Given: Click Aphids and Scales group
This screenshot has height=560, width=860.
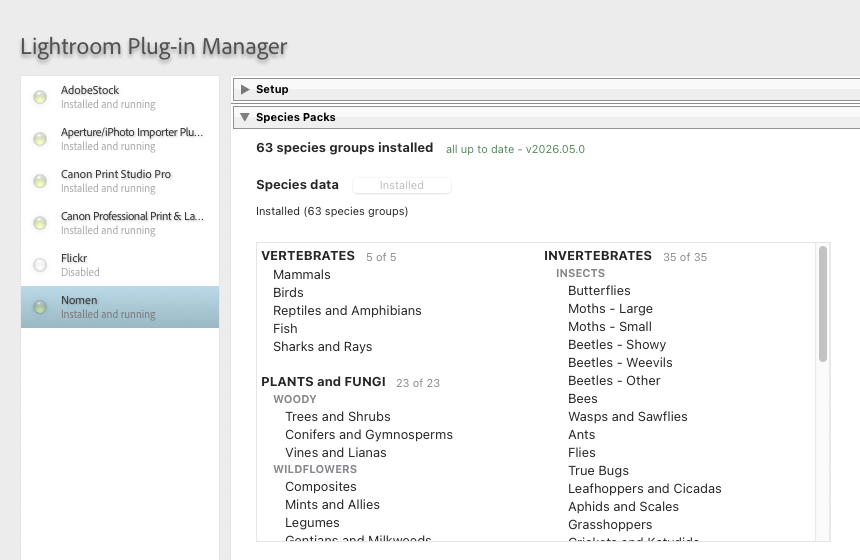Looking at the screenshot, I should [x=623, y=507].
